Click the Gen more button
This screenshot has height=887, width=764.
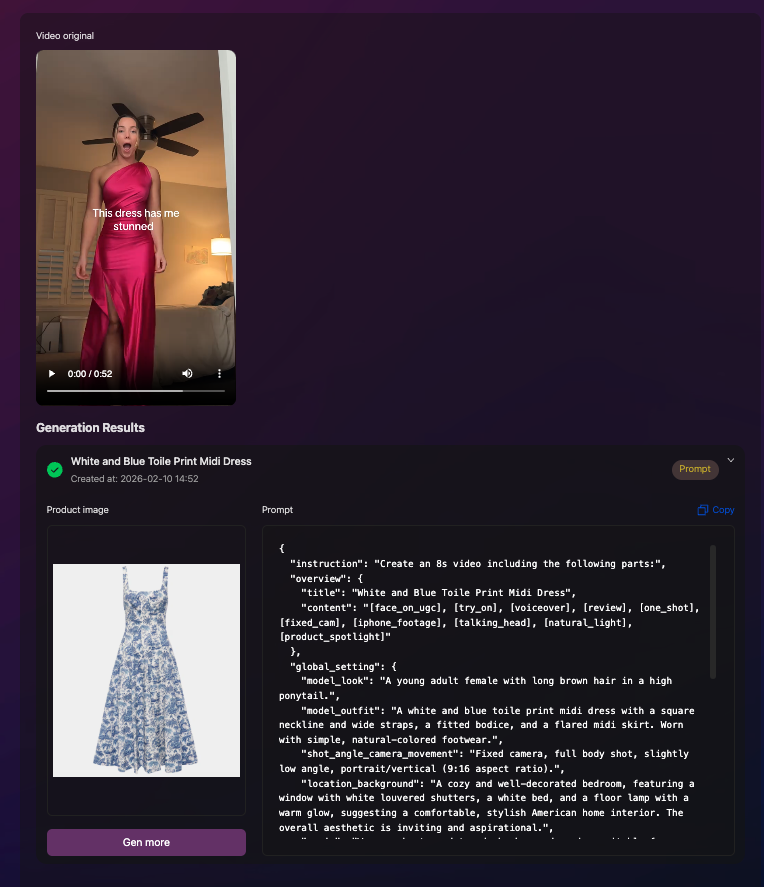(146, 842)
